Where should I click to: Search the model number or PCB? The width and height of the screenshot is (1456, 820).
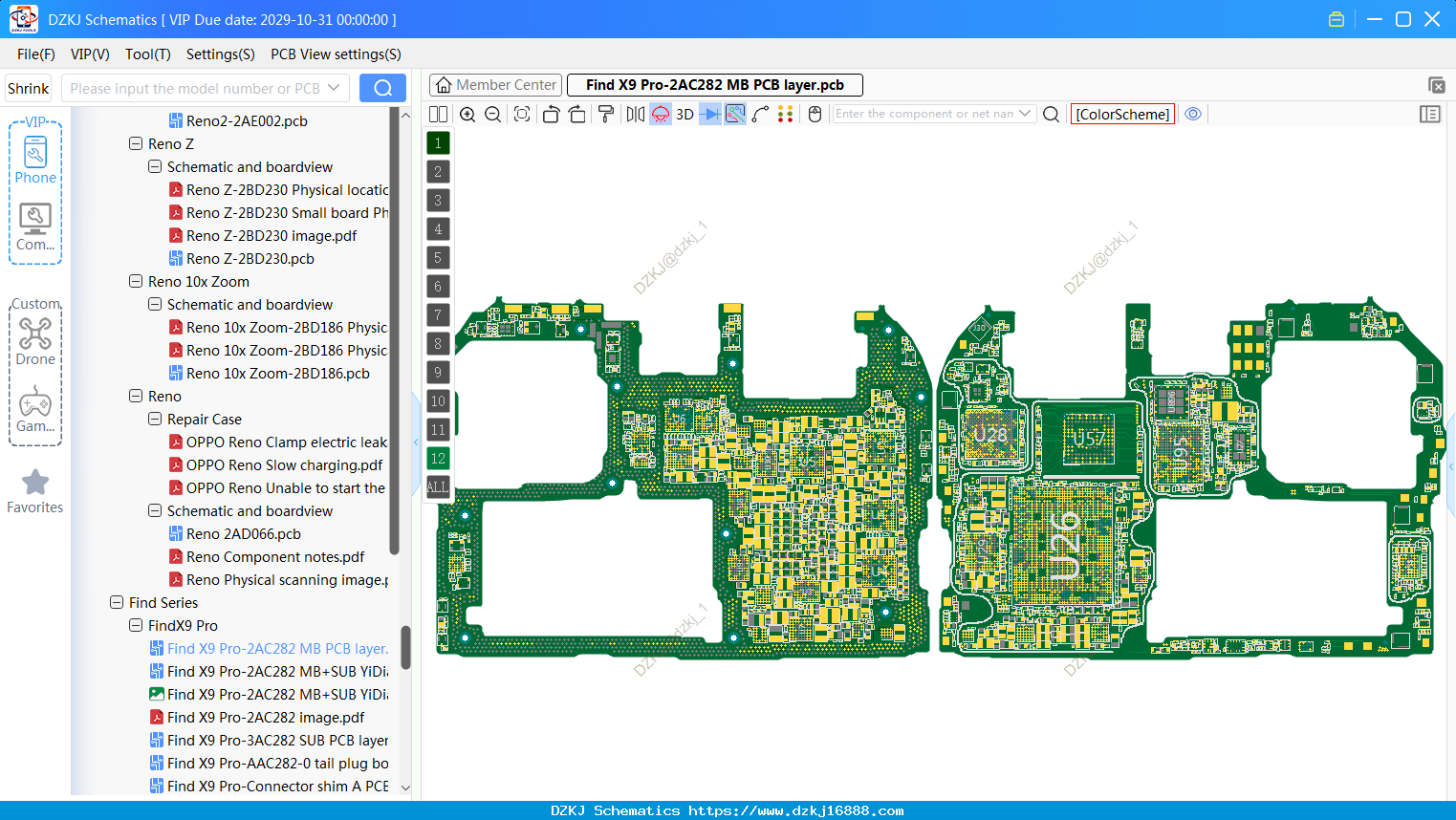coord(382,88)
